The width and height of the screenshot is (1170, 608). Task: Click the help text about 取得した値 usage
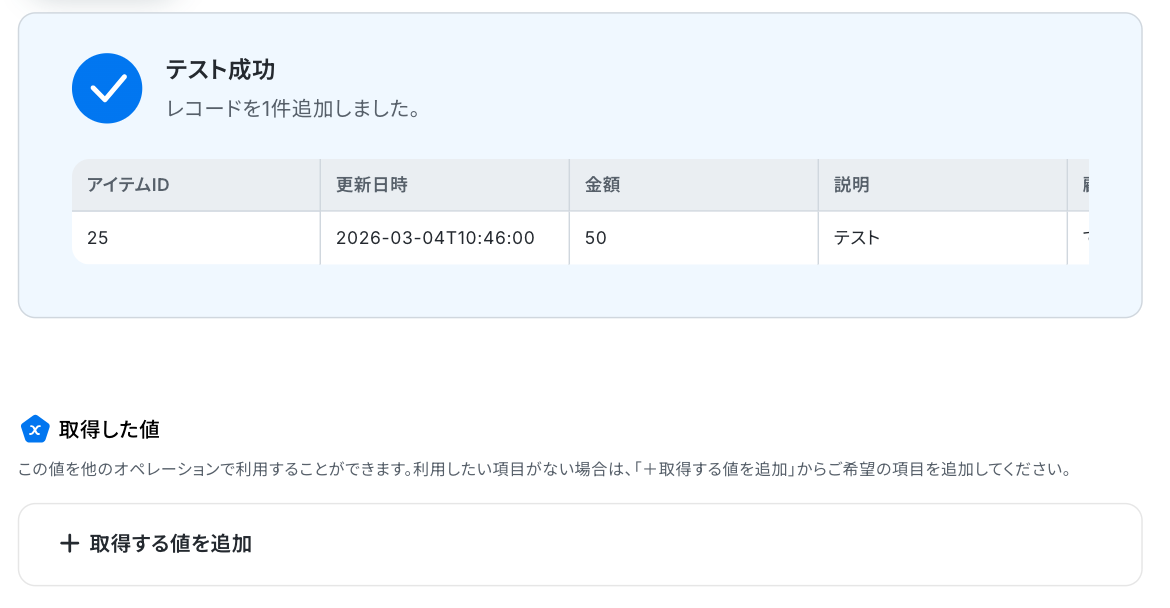545,469
